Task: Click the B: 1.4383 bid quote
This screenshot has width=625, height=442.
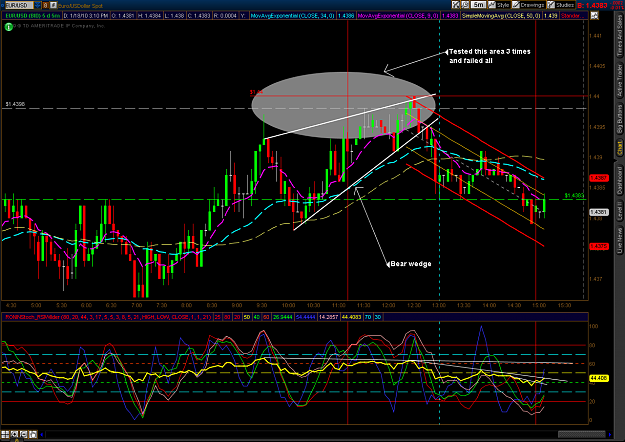Action: (x=592, y=5)
